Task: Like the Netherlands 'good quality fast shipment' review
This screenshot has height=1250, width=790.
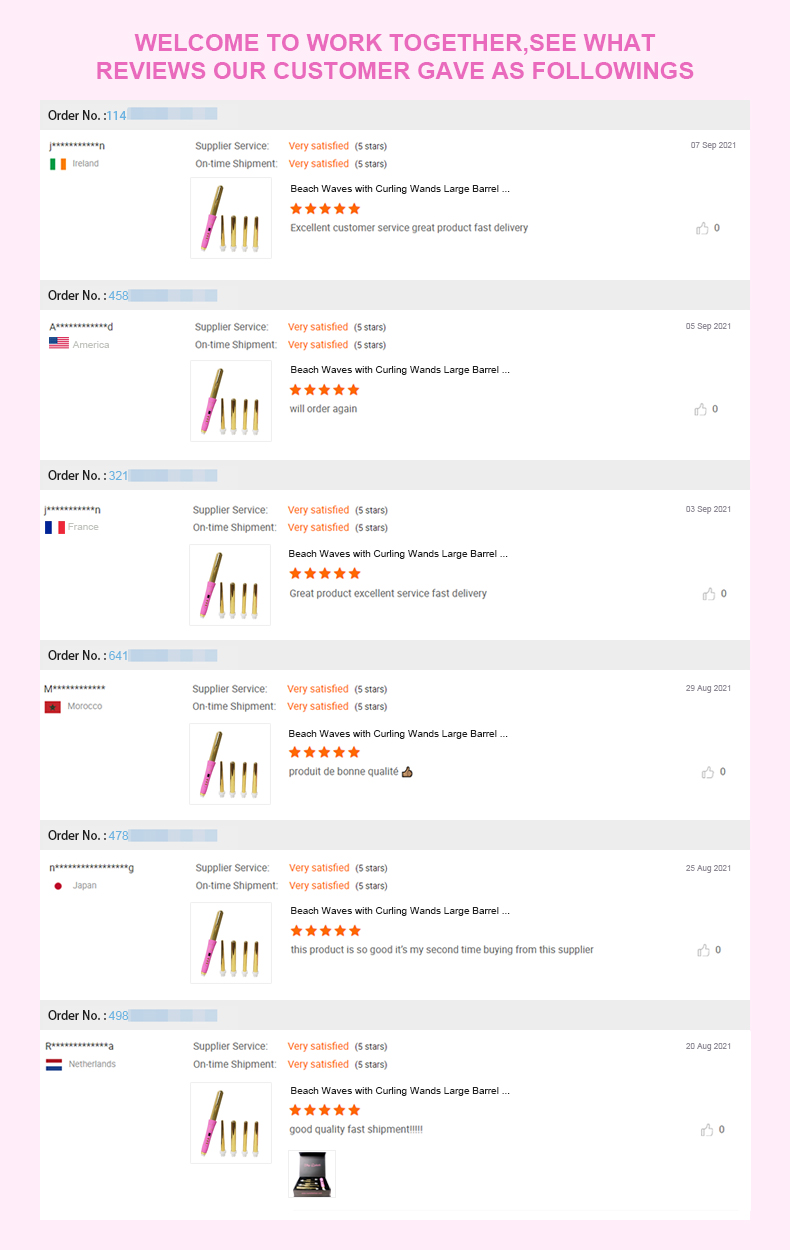Action: pyautogui.click(x=707, y=1130)
